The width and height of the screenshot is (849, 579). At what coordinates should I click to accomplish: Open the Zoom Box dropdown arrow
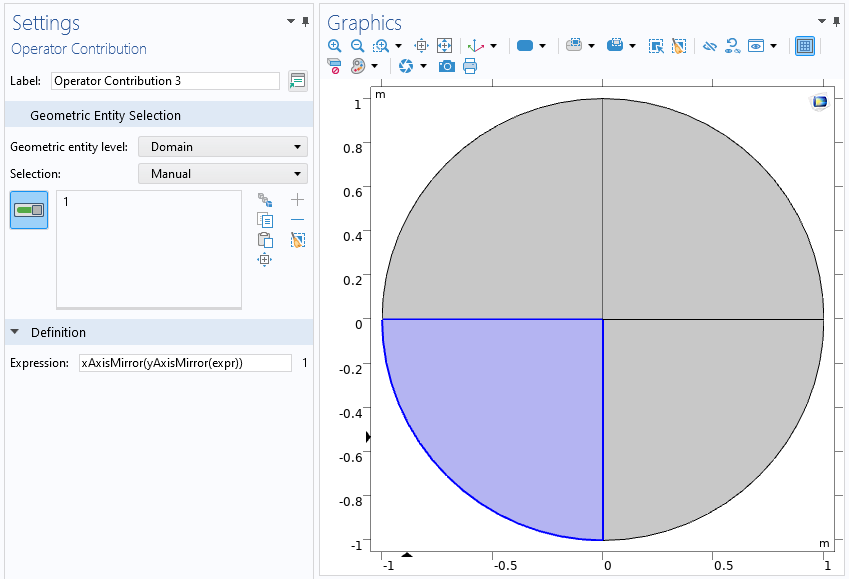399,46
